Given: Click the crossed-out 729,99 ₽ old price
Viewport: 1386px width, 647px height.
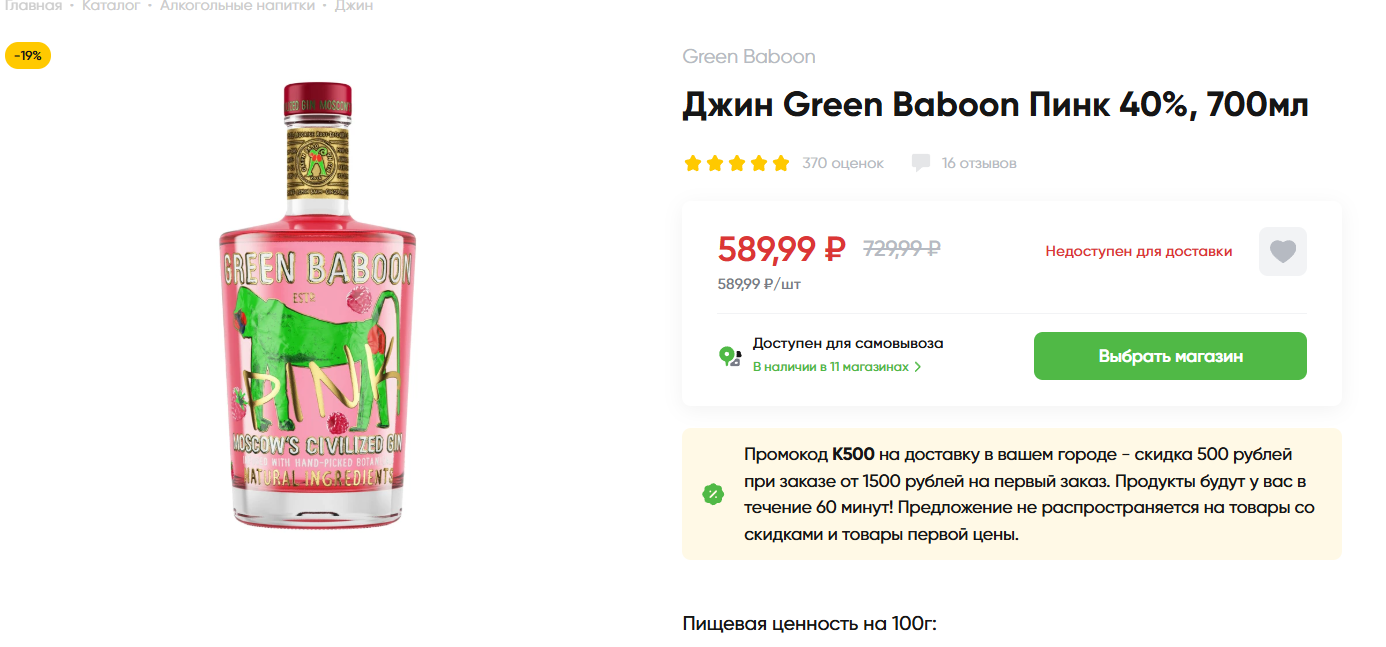Looking at the screenshot, I should [901, 248].
